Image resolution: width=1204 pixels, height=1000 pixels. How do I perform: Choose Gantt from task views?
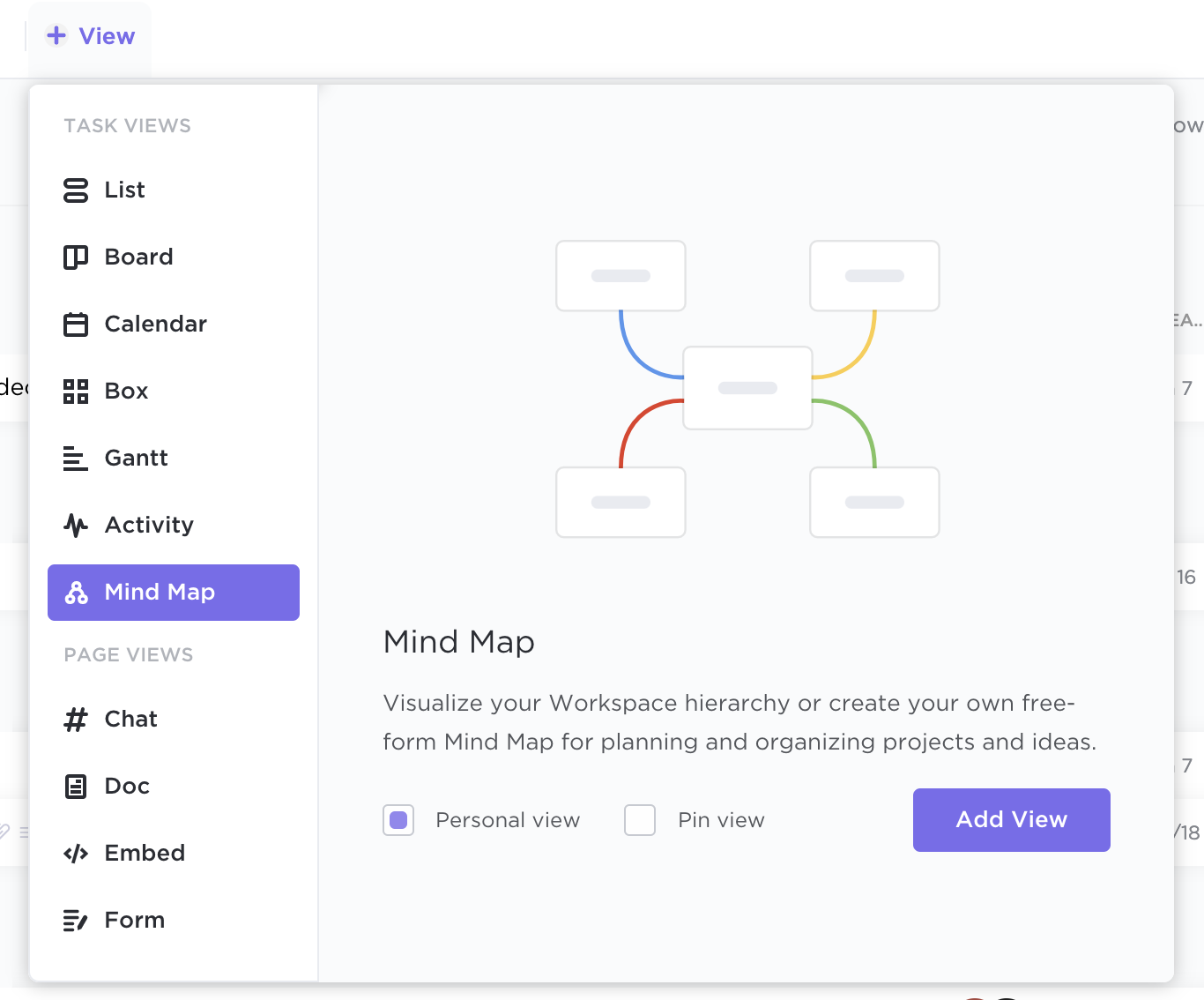coord(137,459)
